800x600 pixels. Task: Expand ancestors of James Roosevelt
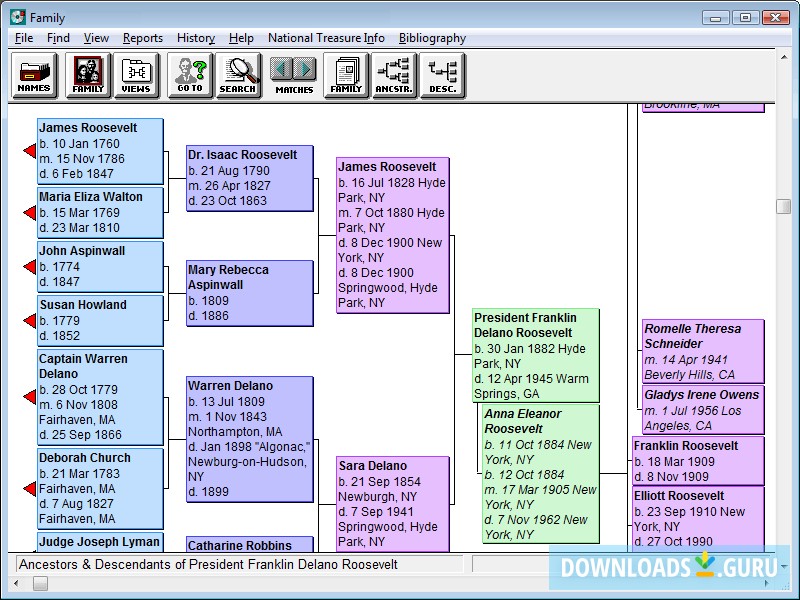(x=28, y=150)
